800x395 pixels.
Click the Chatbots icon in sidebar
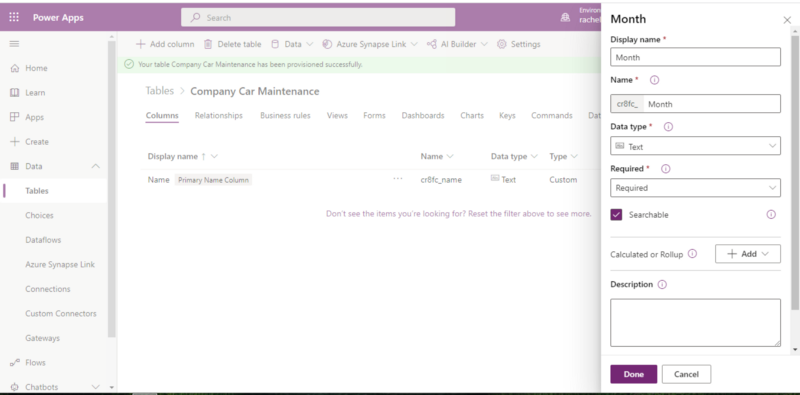[x=15, y=387]
